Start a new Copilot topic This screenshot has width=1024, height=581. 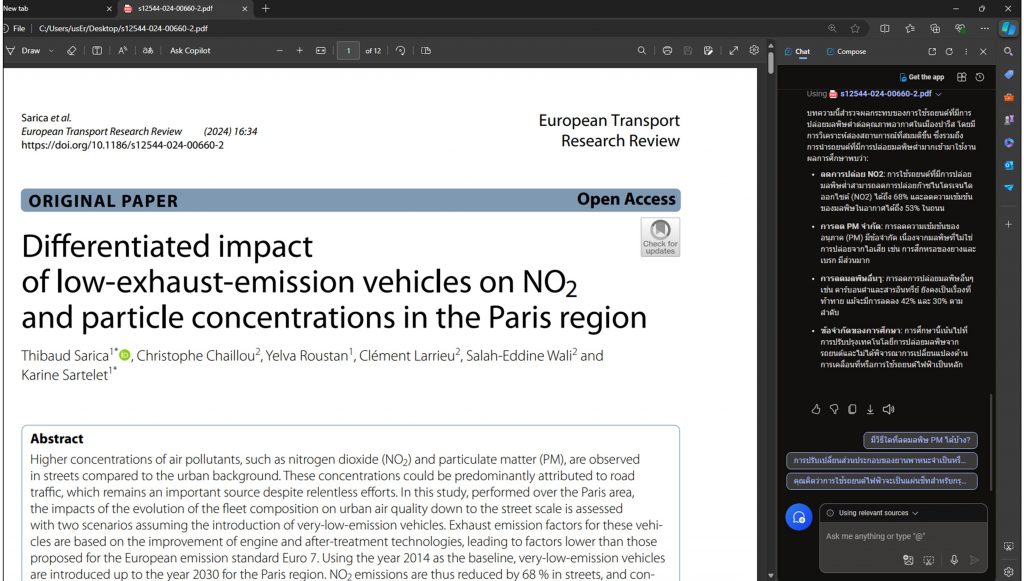[799, 518]
